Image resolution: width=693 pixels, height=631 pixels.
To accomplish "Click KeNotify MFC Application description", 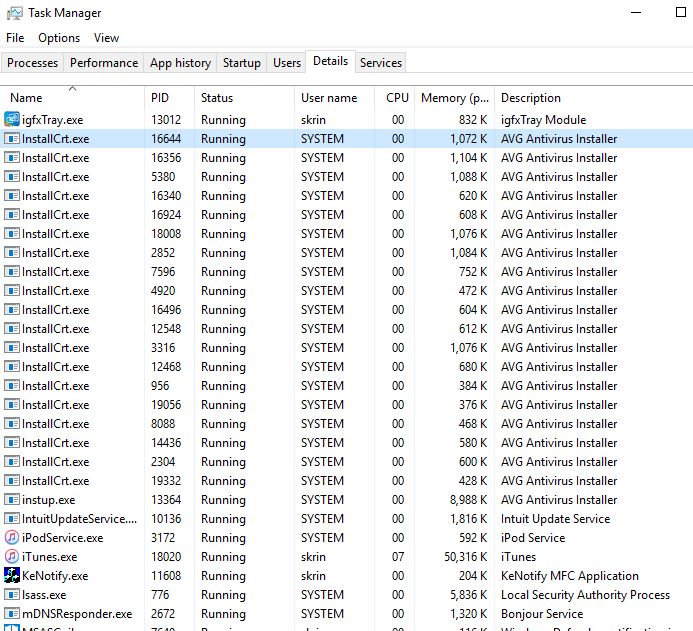I will (569, 576).
